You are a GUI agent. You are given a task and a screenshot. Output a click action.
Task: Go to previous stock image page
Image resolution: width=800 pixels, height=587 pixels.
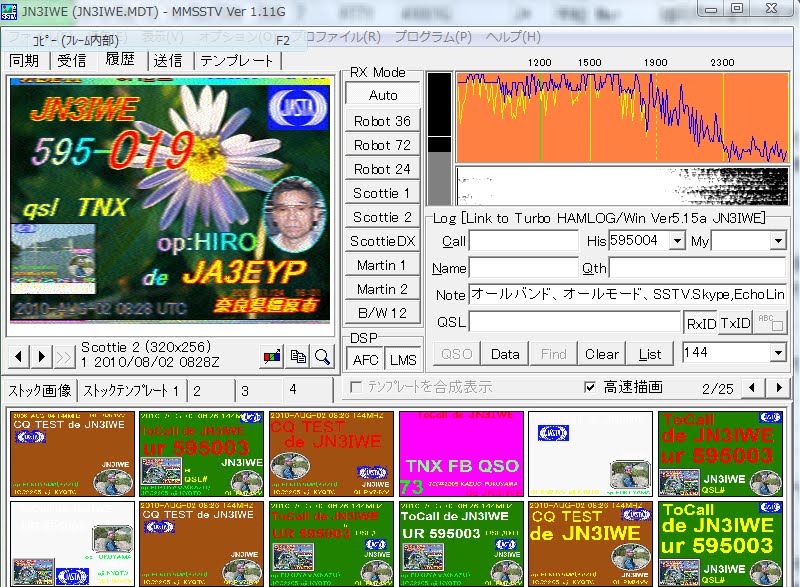752,388
